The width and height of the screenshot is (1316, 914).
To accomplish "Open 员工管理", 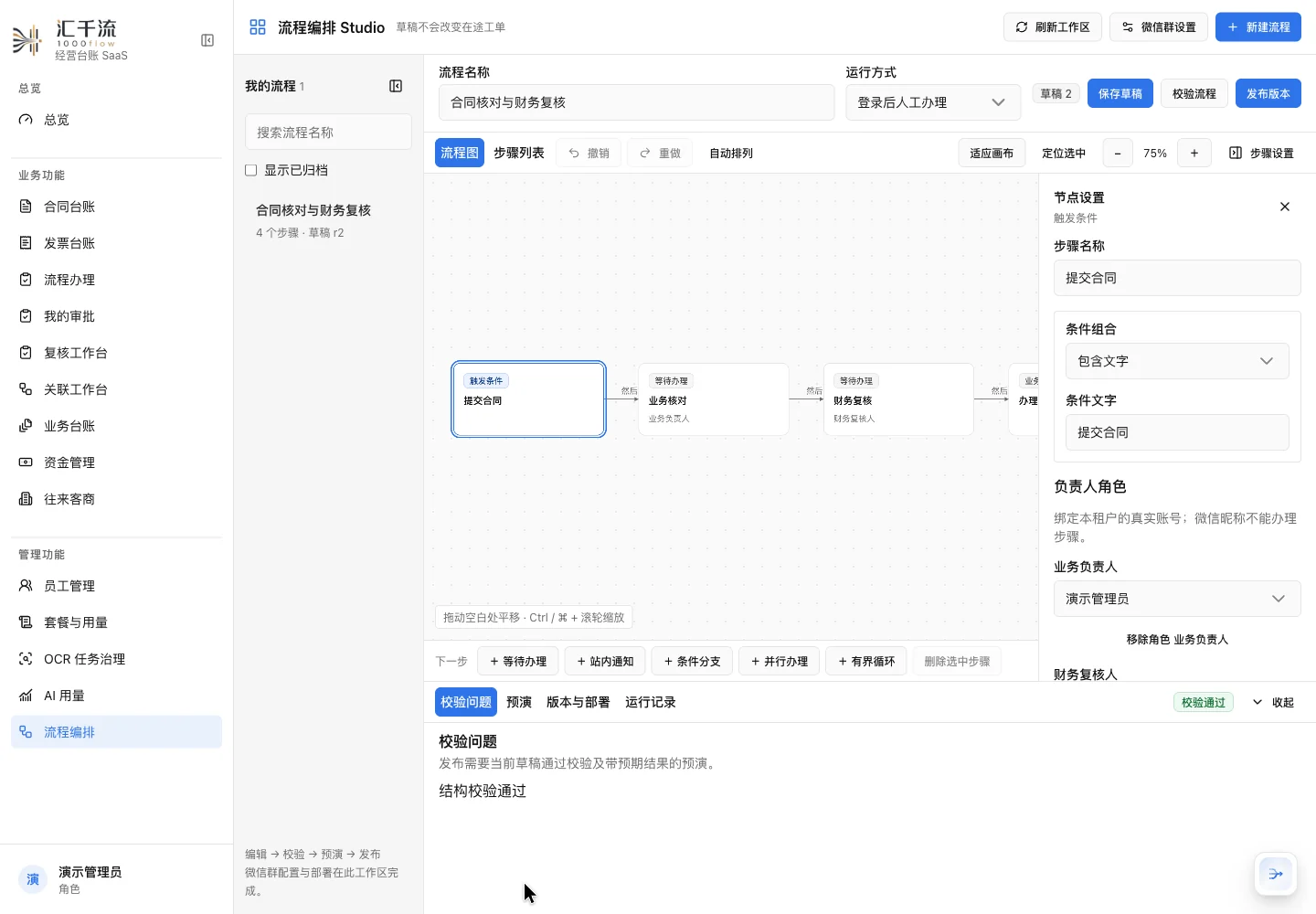I will tap(116, 586).
